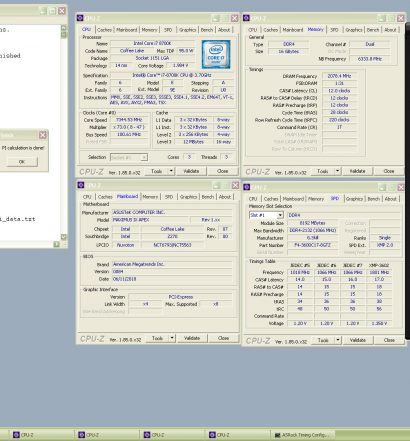
Task: Switch to the Caches tab in the CPU tab window
Action: pyautogui.click(x=104, y=30)
